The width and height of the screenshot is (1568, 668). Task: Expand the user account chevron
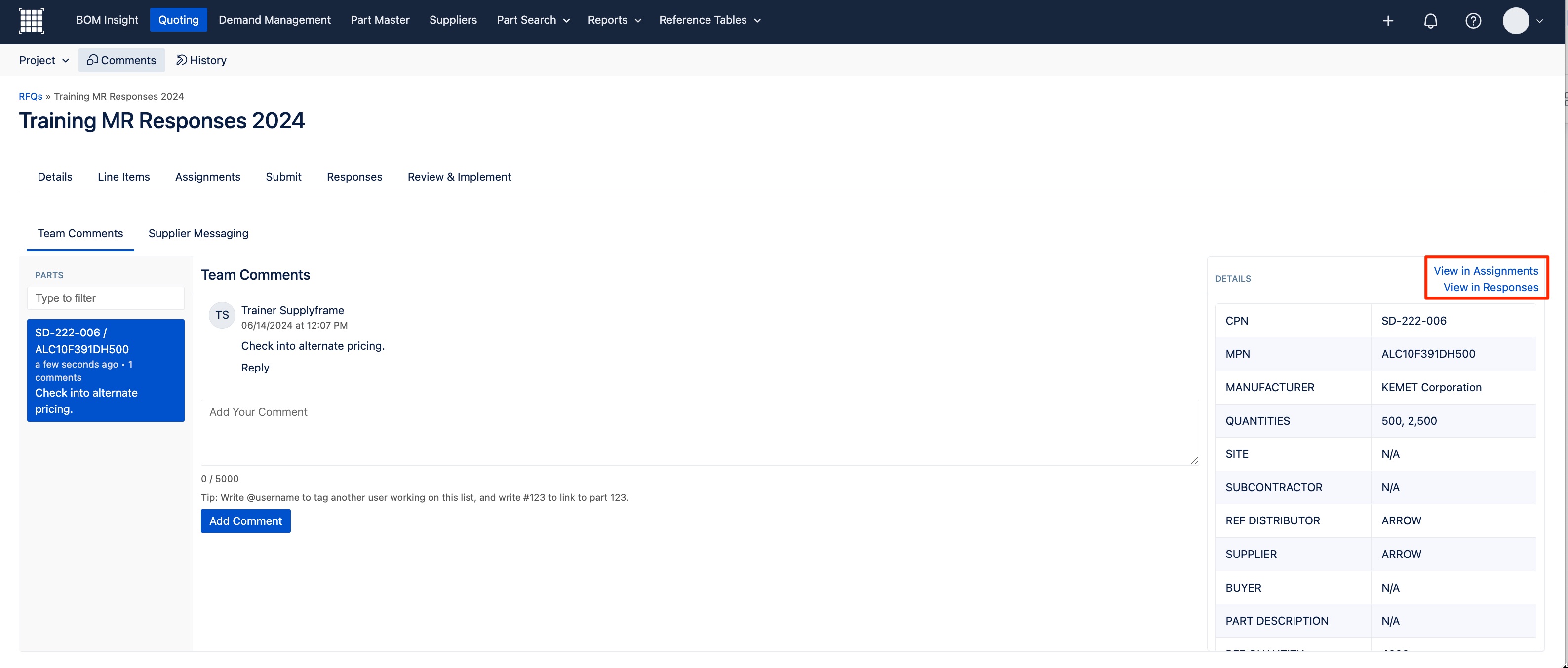pyautogui.click(x=1539, y=21)
